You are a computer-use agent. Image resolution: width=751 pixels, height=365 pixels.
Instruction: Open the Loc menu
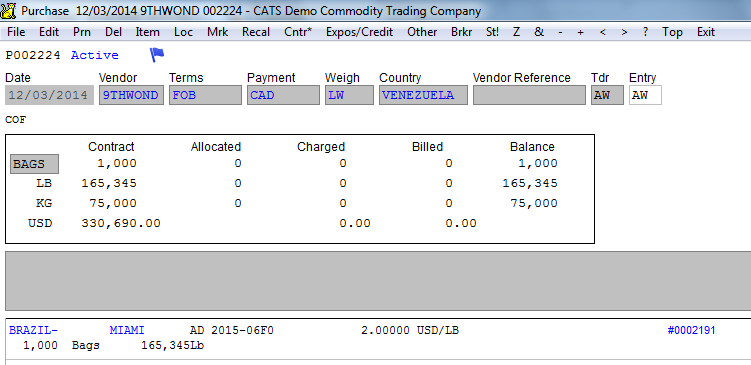[x=183, y=32]
